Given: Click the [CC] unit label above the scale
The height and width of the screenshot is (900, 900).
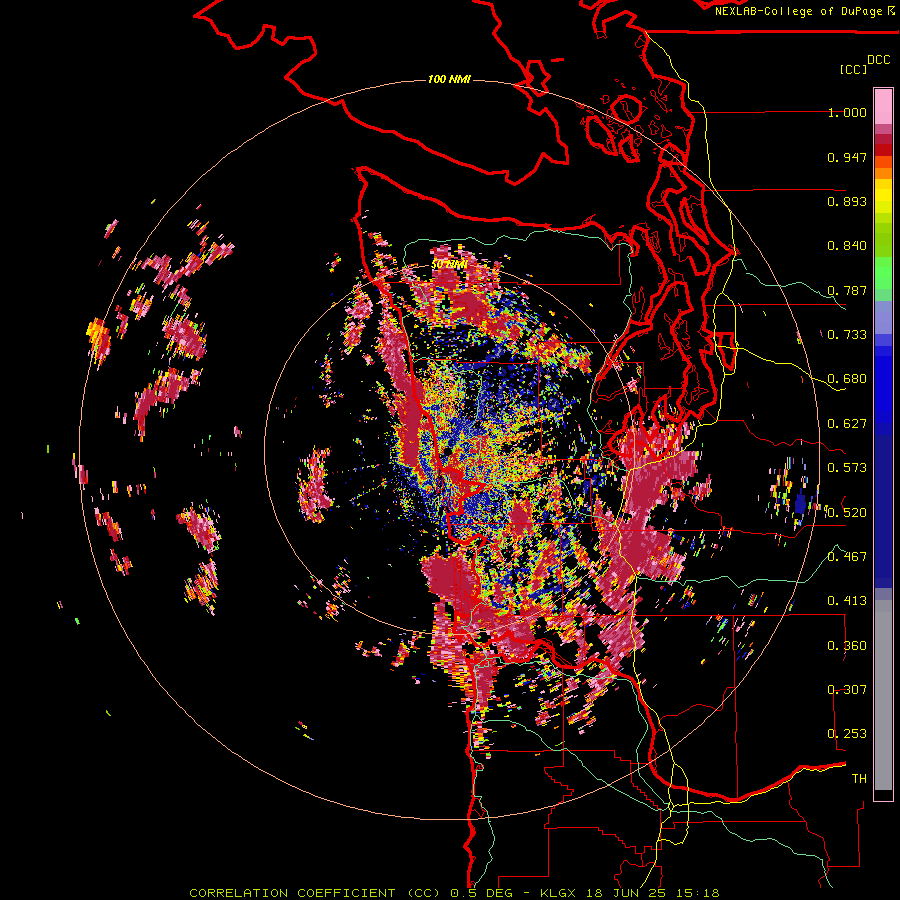Looking at the screenshot, I should (854, 69).
